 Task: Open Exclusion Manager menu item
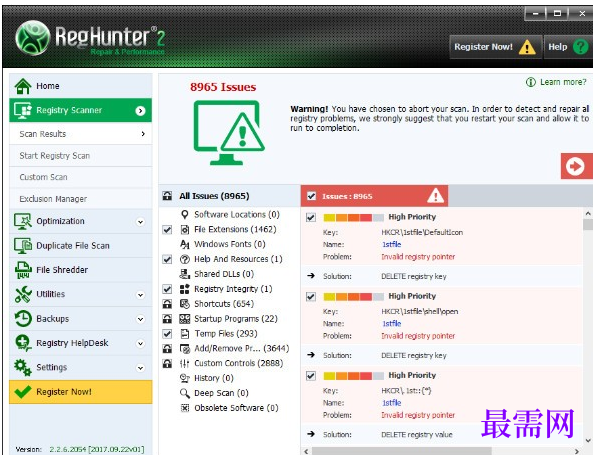pyautogui.click(x=81, y=199)
